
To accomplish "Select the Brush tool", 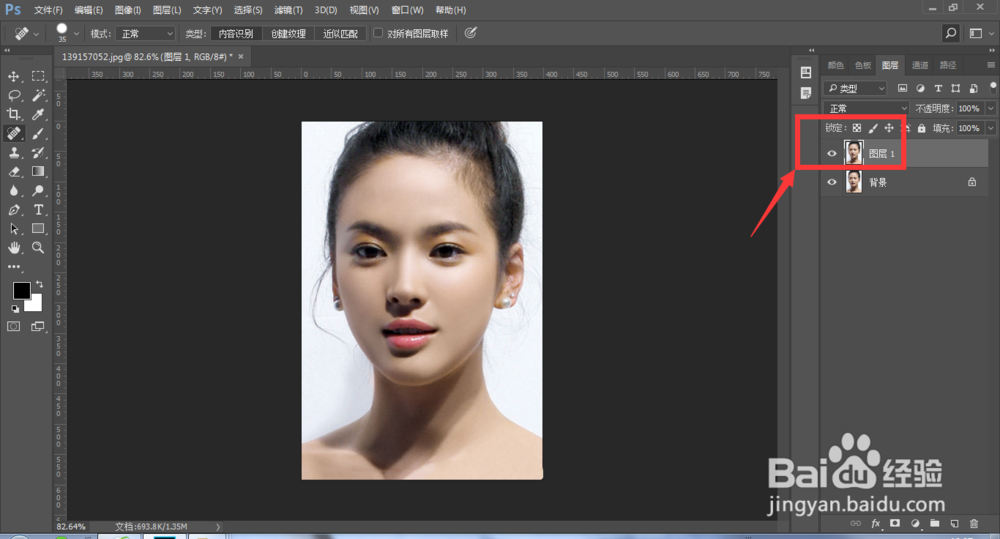I will 38,133.
